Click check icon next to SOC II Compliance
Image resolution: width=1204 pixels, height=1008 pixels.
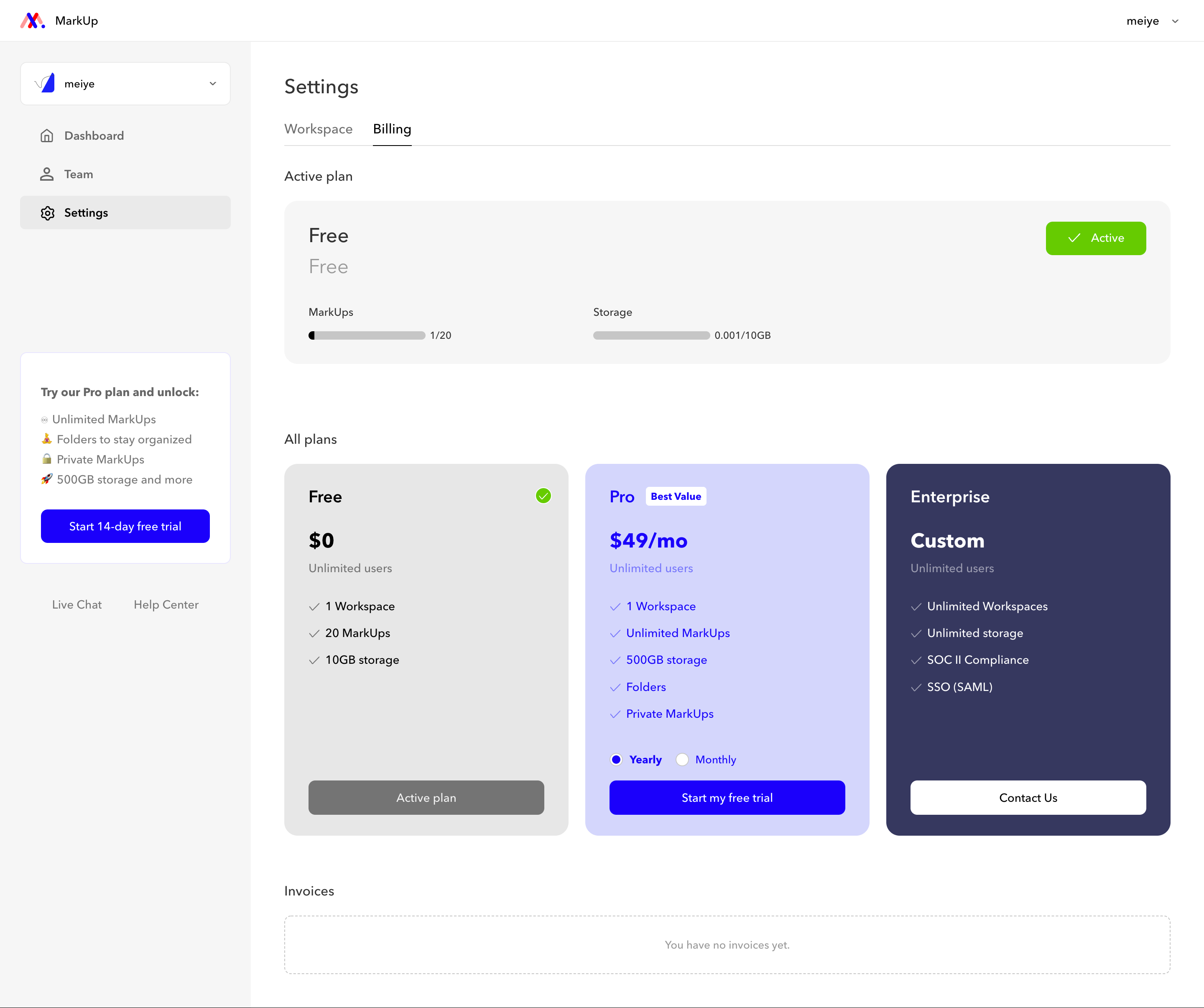click(916, 660)
